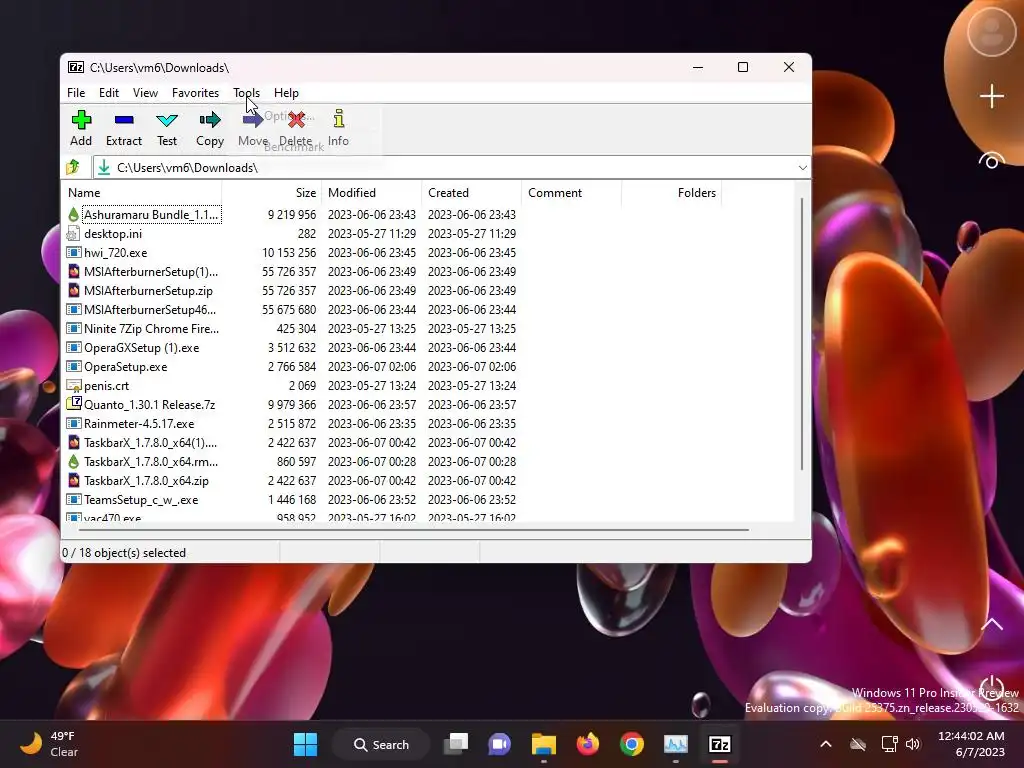1024x768 pixels.
Task: Show hidden system tray icons
Action: pos(826,744)
